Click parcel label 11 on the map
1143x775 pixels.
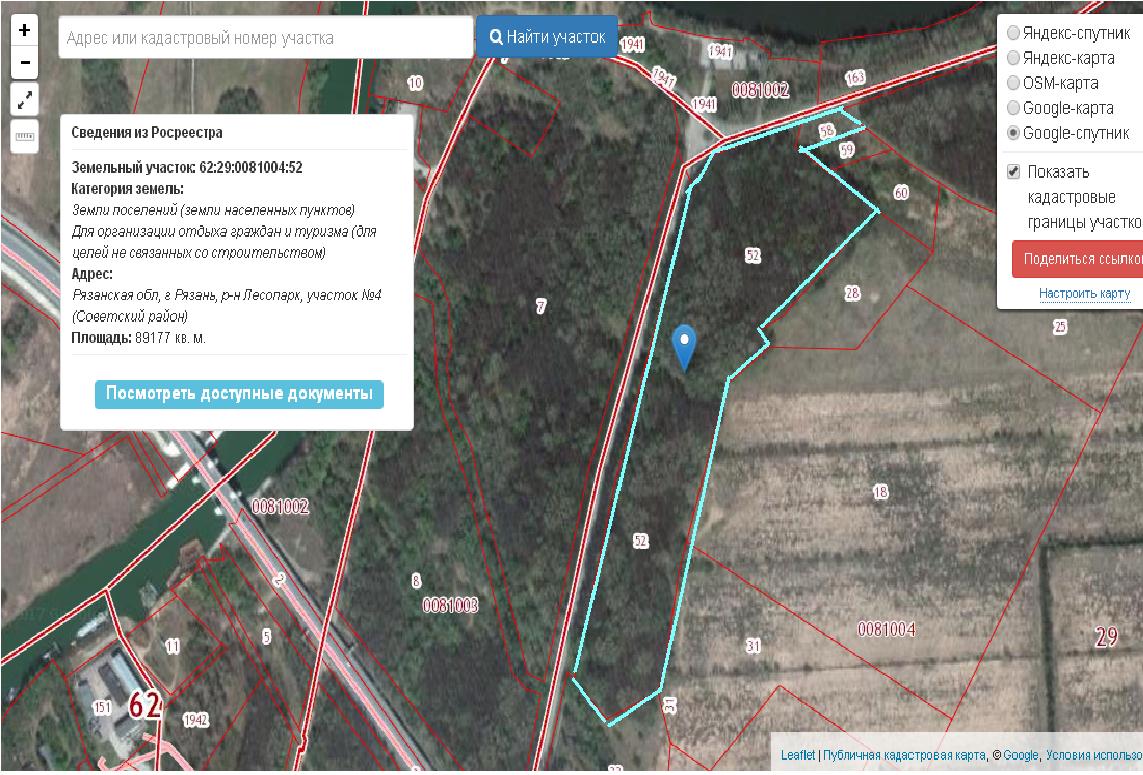click(173, 646)
